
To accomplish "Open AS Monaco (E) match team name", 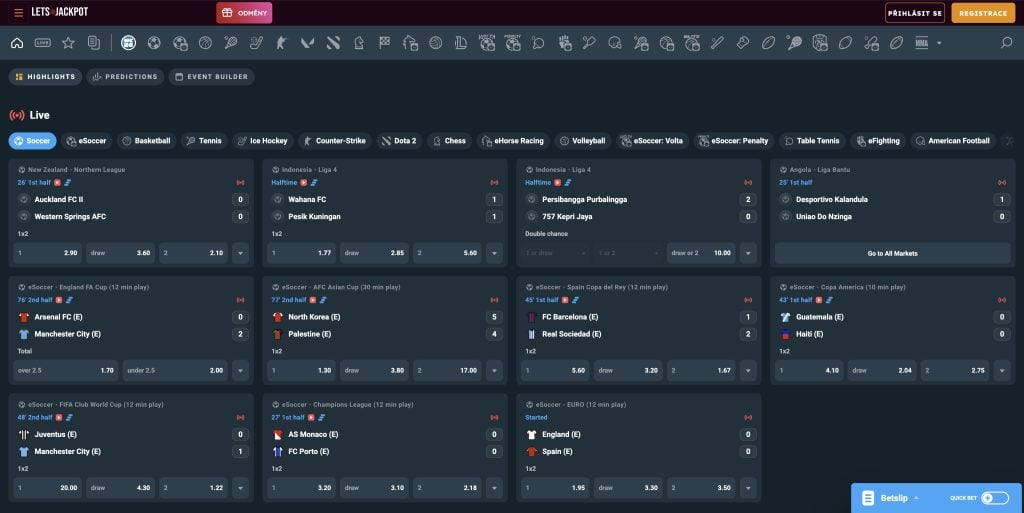I will coord(313,435).
